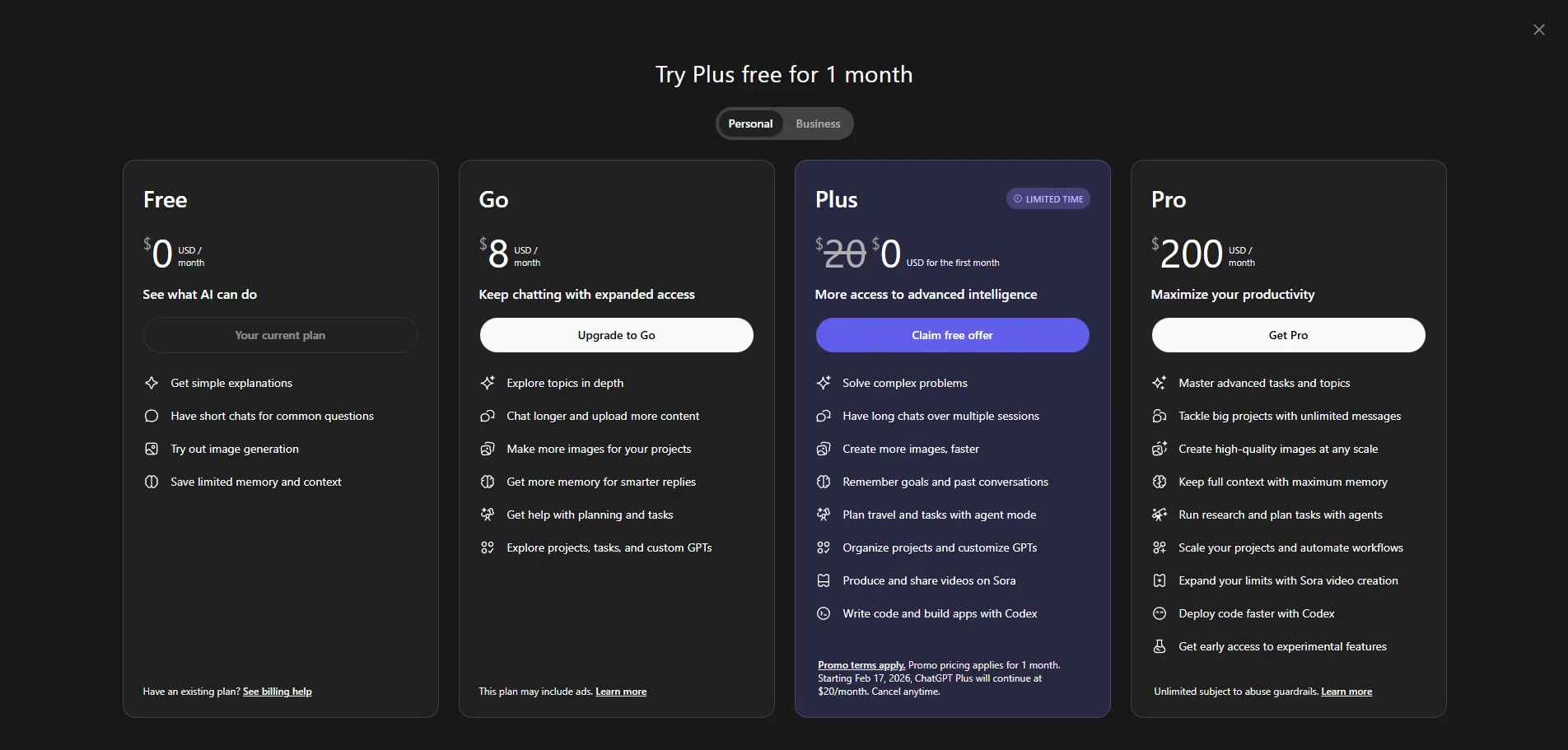Click the image generation icon in the Free plan
Viewport: 1568px width, 750px height.
[151, 449]
